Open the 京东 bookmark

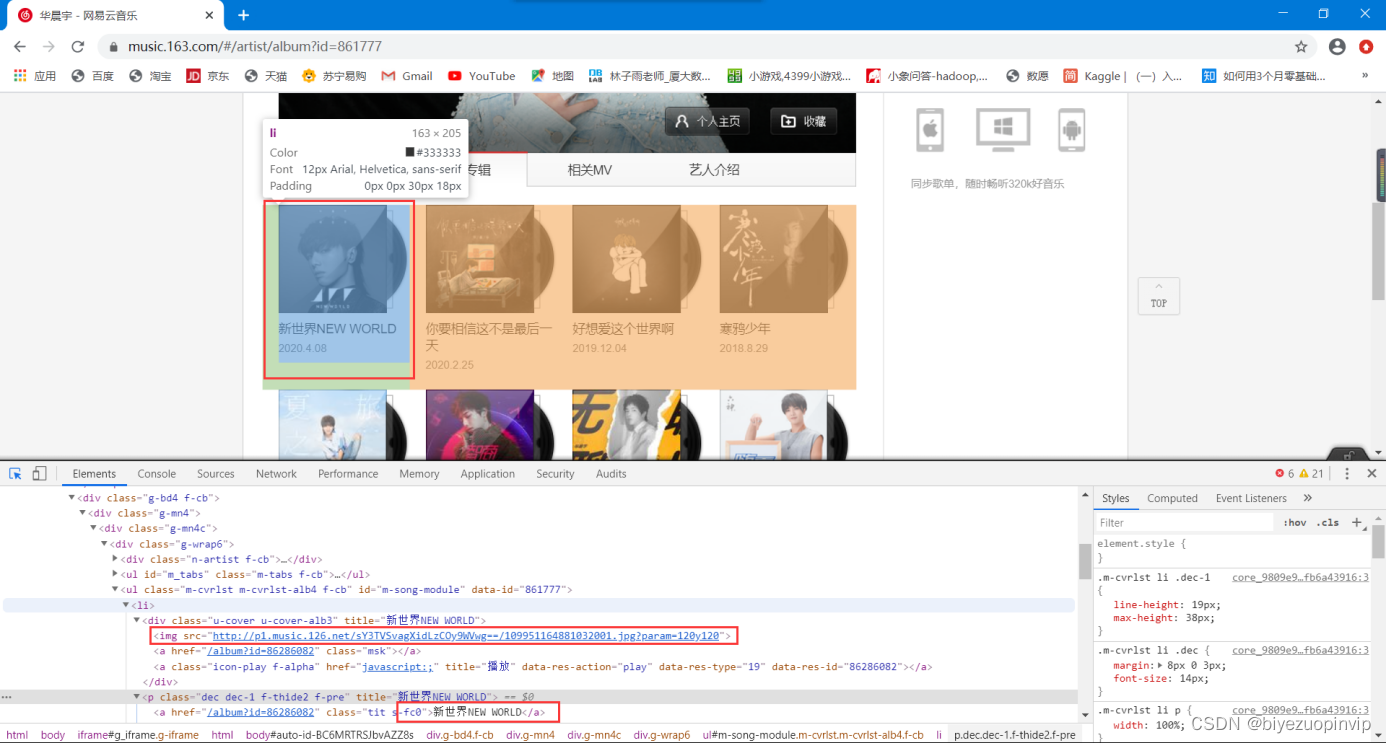click(x=208, y=76)
